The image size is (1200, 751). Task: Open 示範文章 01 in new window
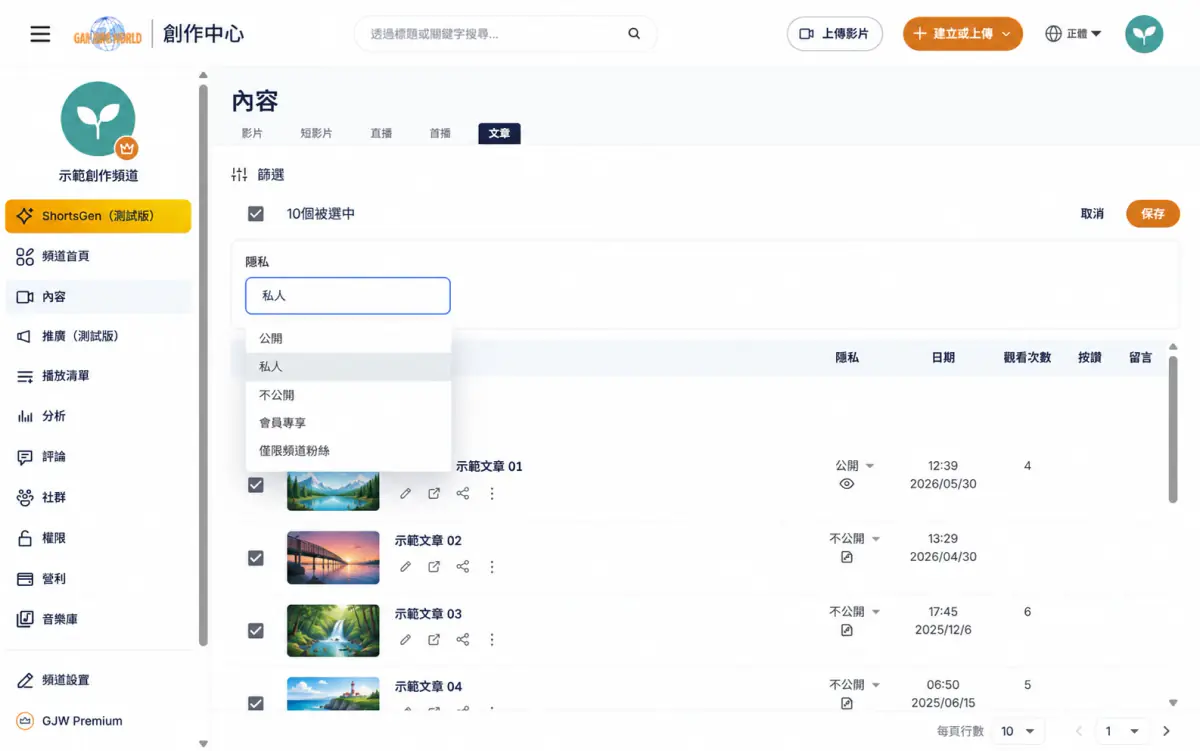click(x=434, y=494)
